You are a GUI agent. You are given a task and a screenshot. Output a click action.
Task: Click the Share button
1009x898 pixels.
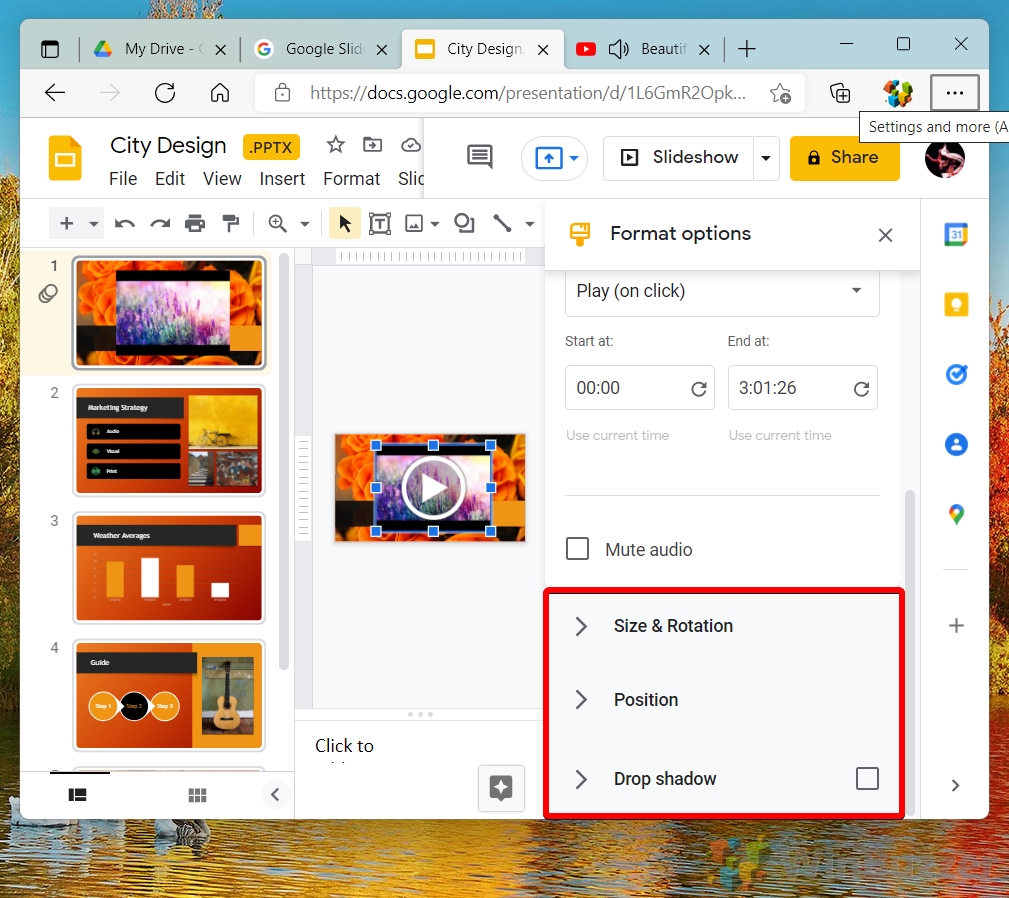click(844, 157)
